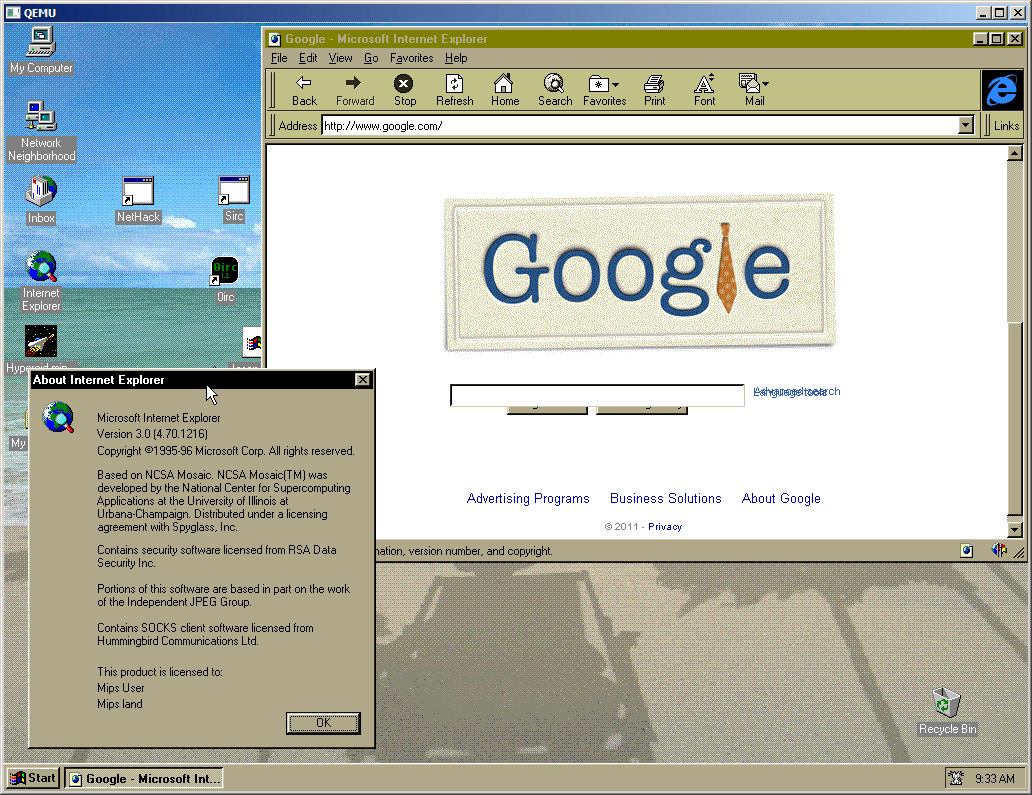The height and width of the screenshot is (795, 1032).
Task: Select the Recycle Bin icon
Action: [947, 711]
